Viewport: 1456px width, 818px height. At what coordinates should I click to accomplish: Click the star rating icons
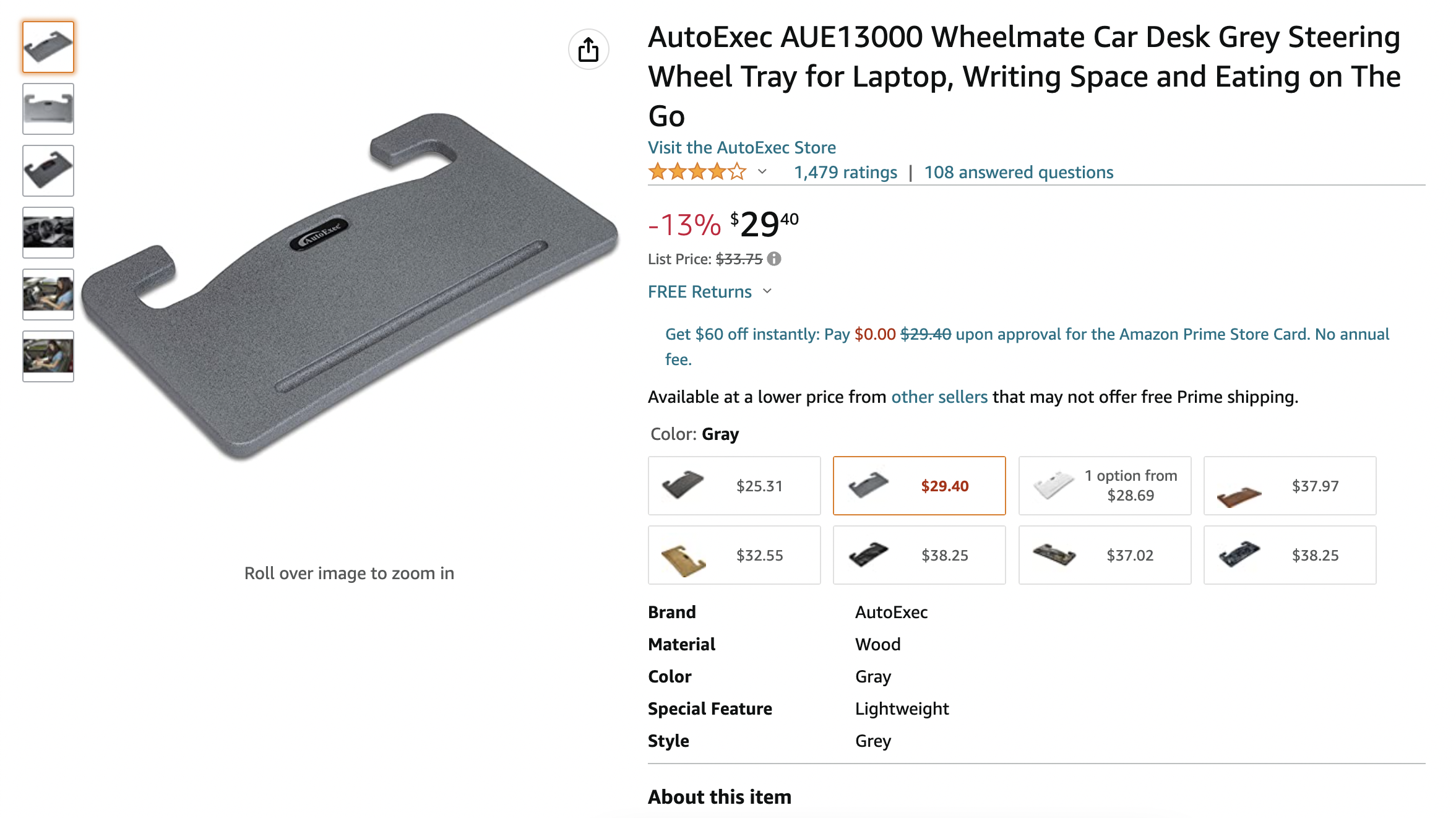point(697,172)
